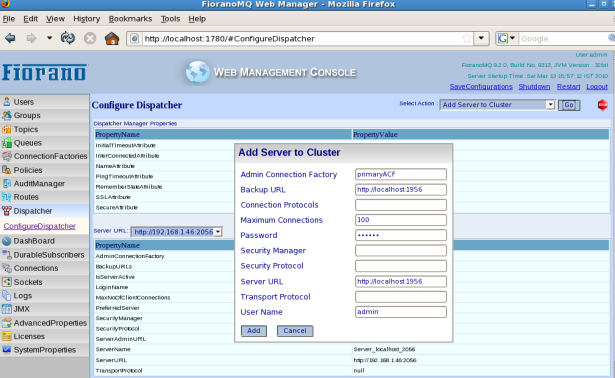Click the bookmark star in address bar

pos(466,38)
